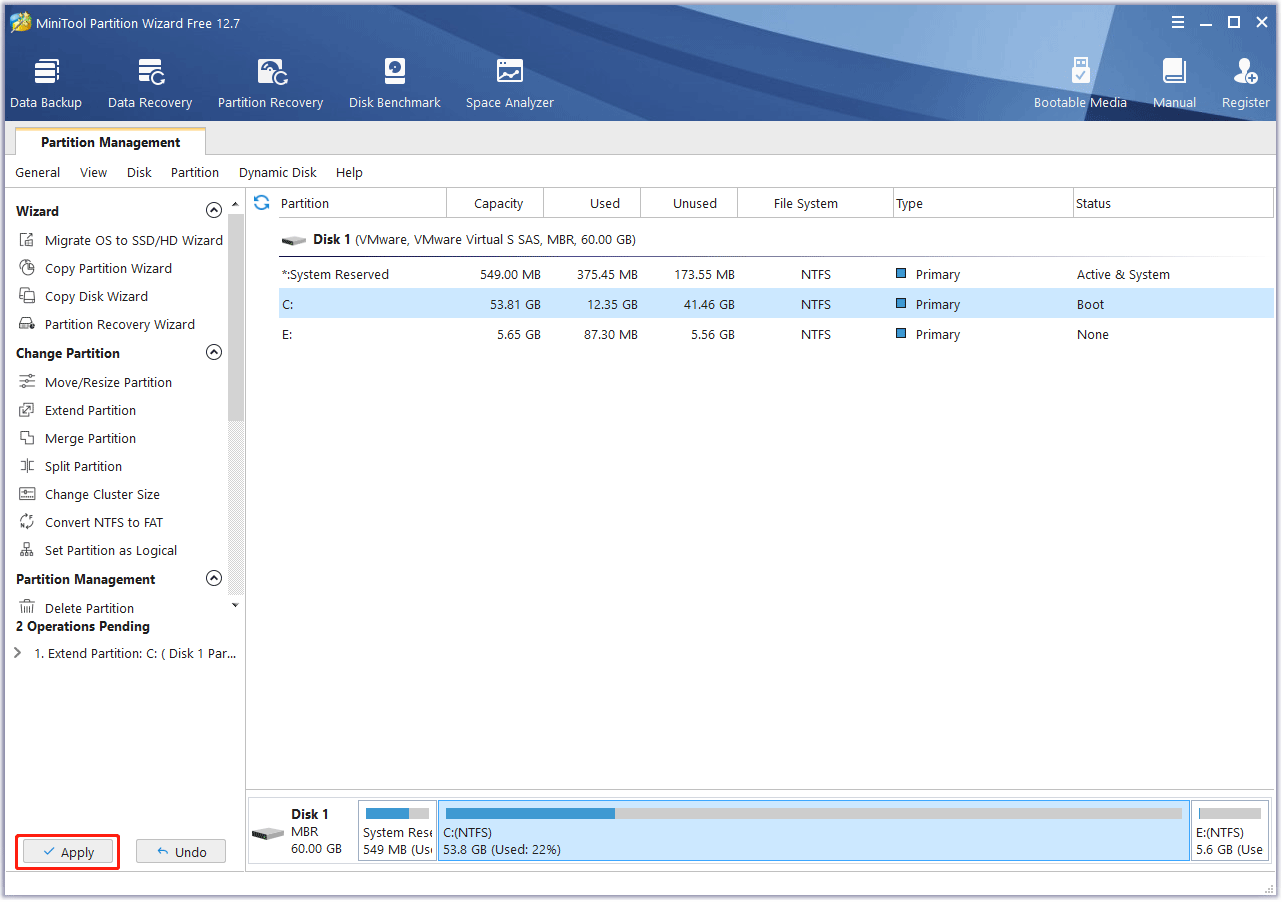
Task: Expand the pending Extend Partition operation
Action: tap(17, 653)
